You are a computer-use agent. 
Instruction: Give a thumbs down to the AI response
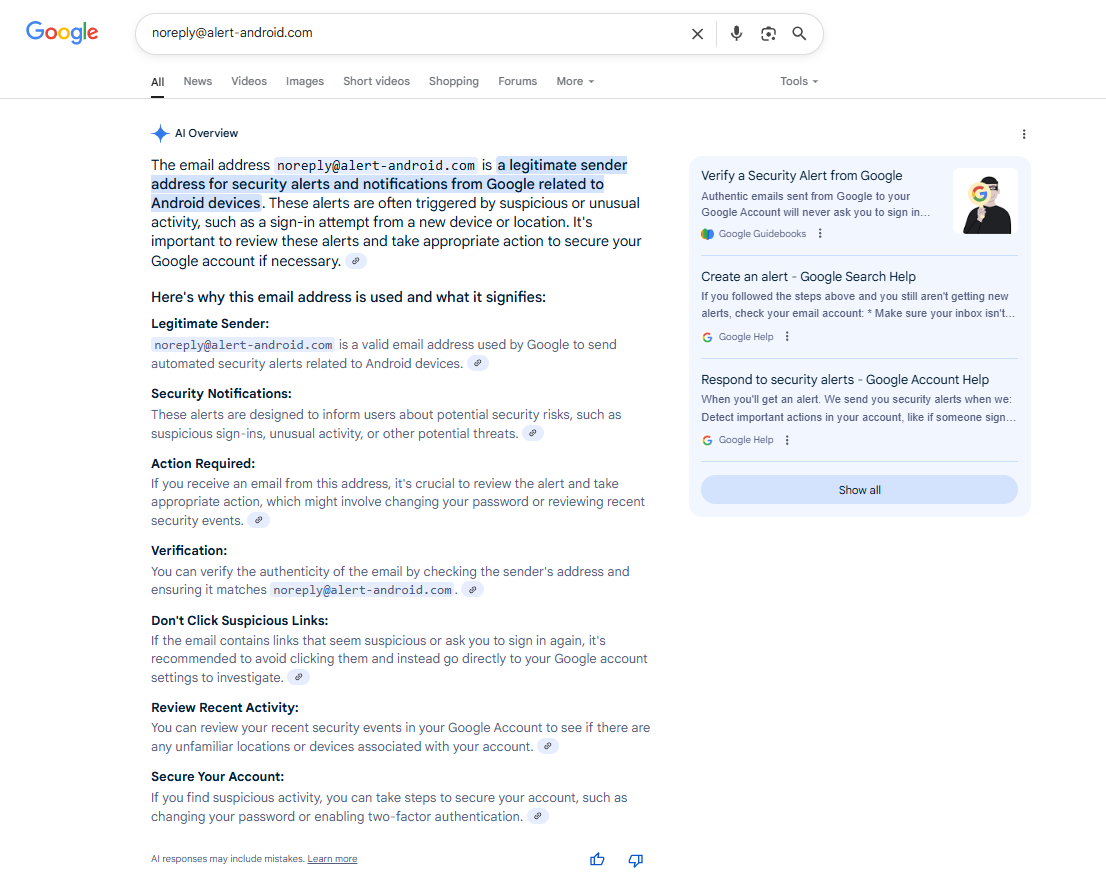(635, 859)
